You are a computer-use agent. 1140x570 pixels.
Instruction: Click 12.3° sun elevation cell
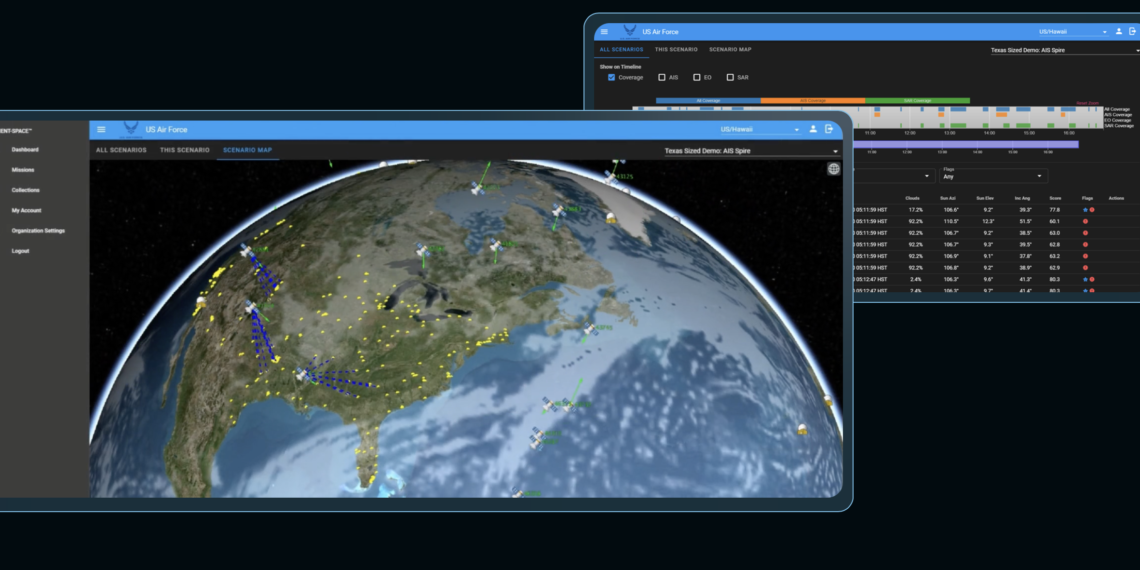point(987,221)
